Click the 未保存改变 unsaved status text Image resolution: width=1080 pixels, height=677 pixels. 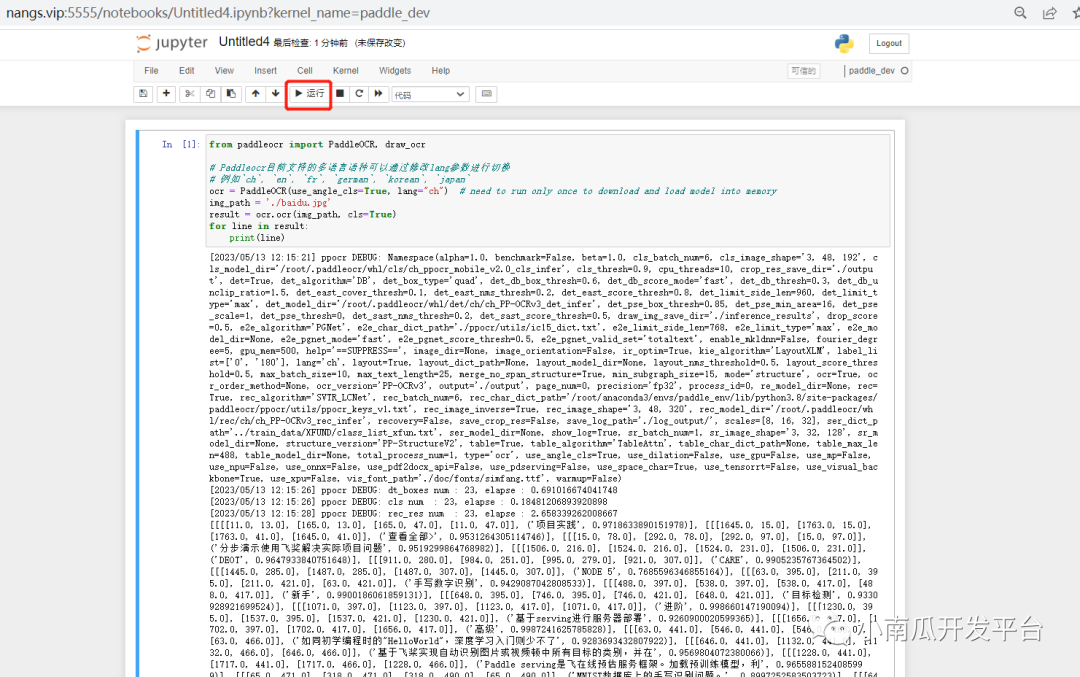coord(380,43)
